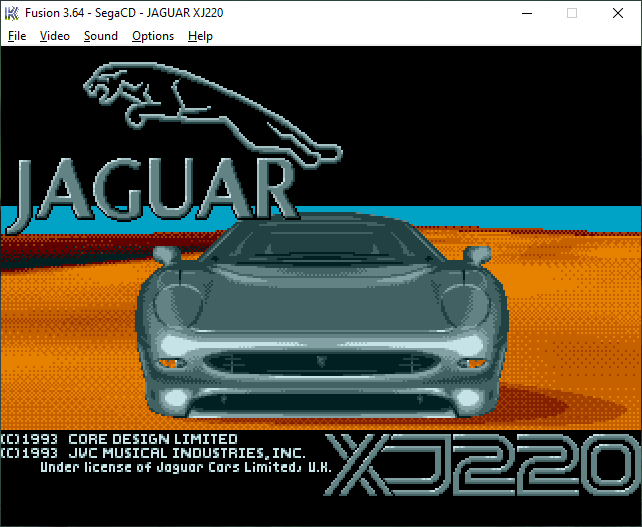Click the window title 'Fusion 3.64 - SegaCD - JAGUAR XJ220'

(124, 13)
